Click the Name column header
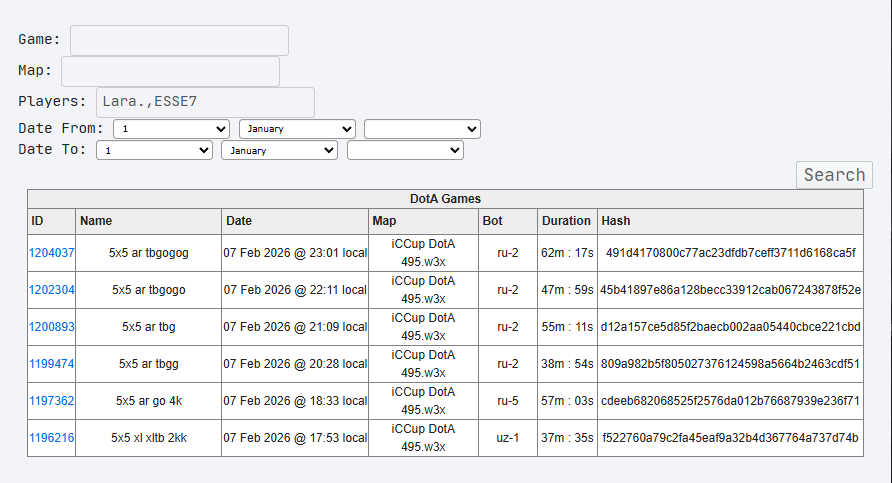The height and width of the screenshot is (483, 892). pyautogui.click(x=96, y=221)
